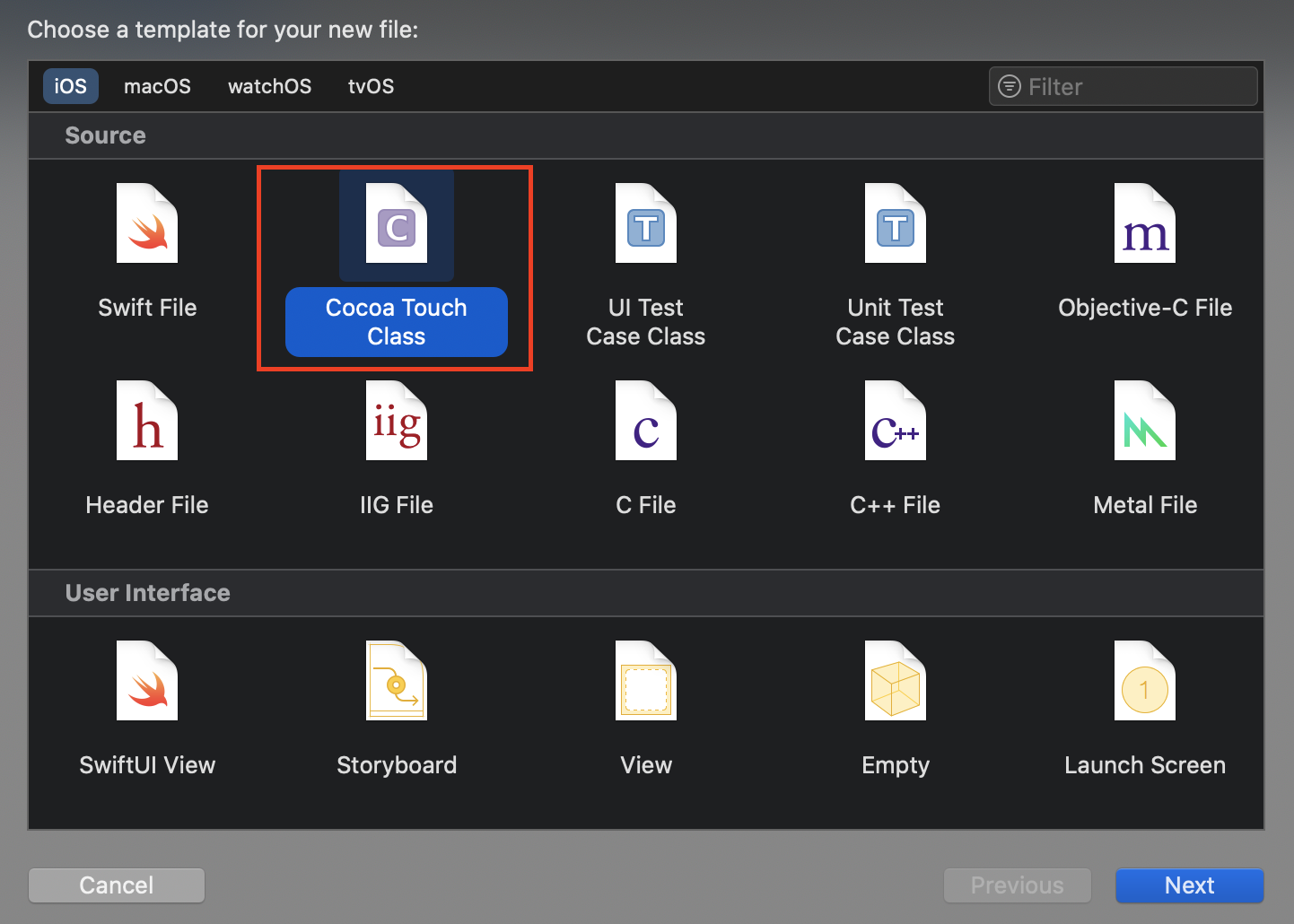Select the Header File template icon

[x=147, y=421]
